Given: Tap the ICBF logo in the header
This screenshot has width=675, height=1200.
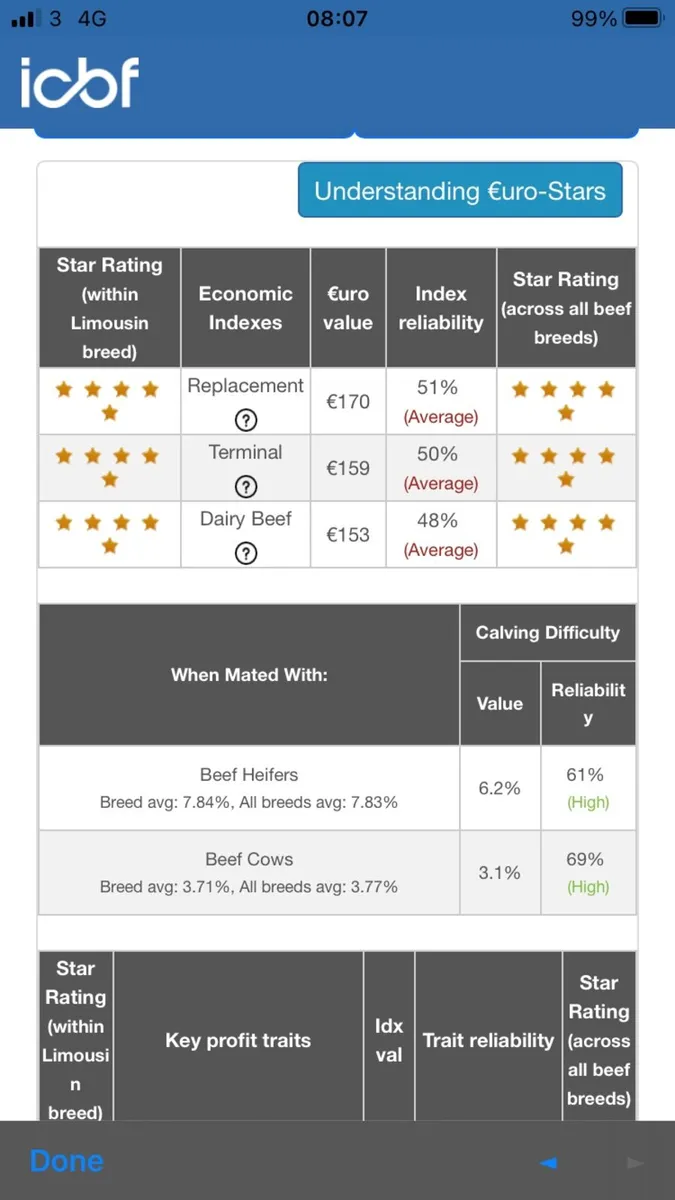Looking at the screenshot, I should (x=80, y=82).
